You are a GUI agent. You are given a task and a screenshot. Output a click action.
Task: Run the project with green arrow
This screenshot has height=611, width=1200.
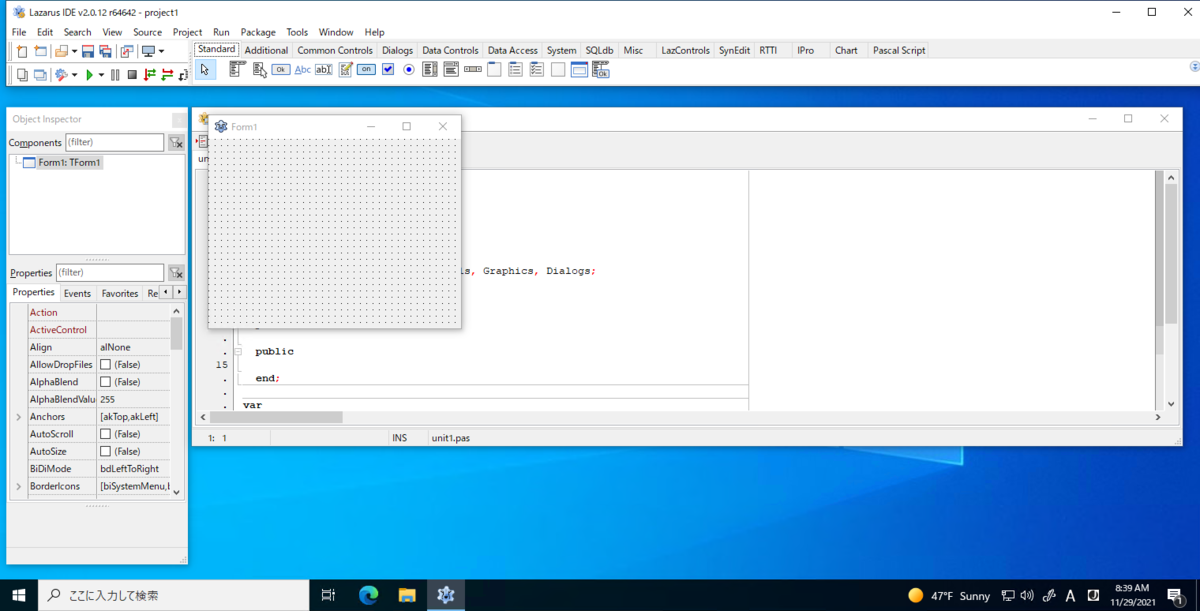[x=89, y=75]
